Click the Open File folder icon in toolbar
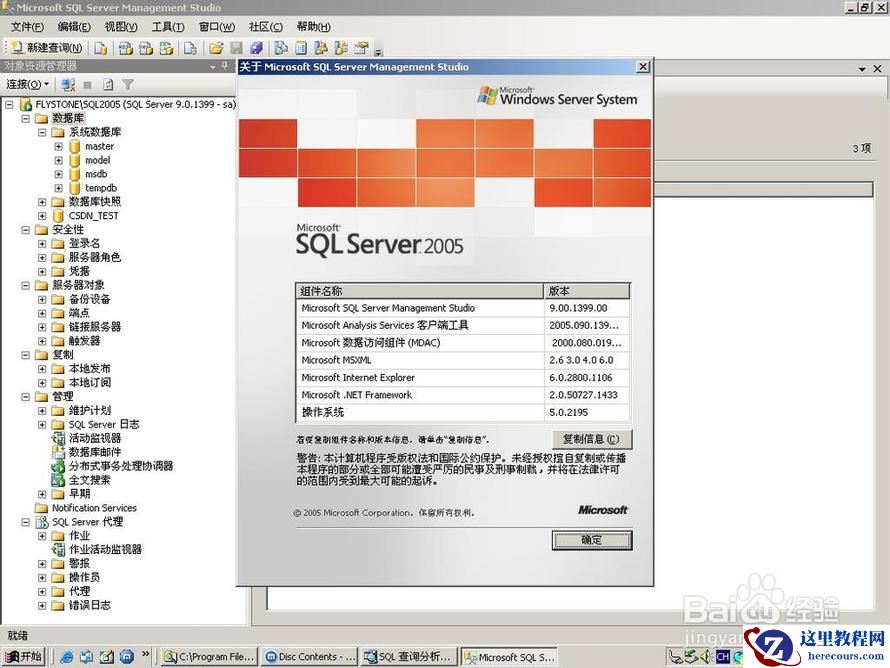This screenshot has height=668, width=890. pos(216,47)
